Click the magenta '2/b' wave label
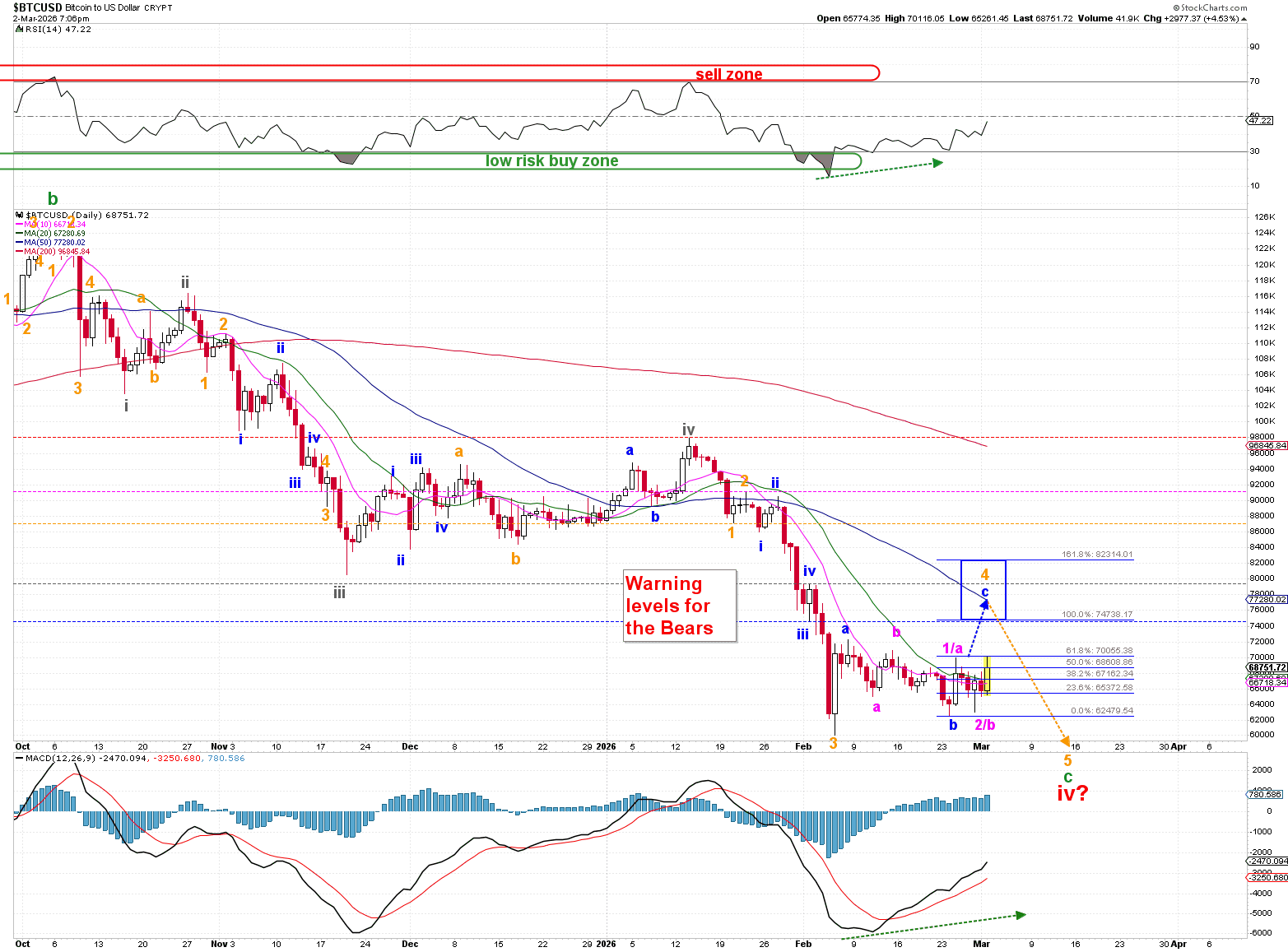This screenshot has width=1288, height=952. click(985, 725)
